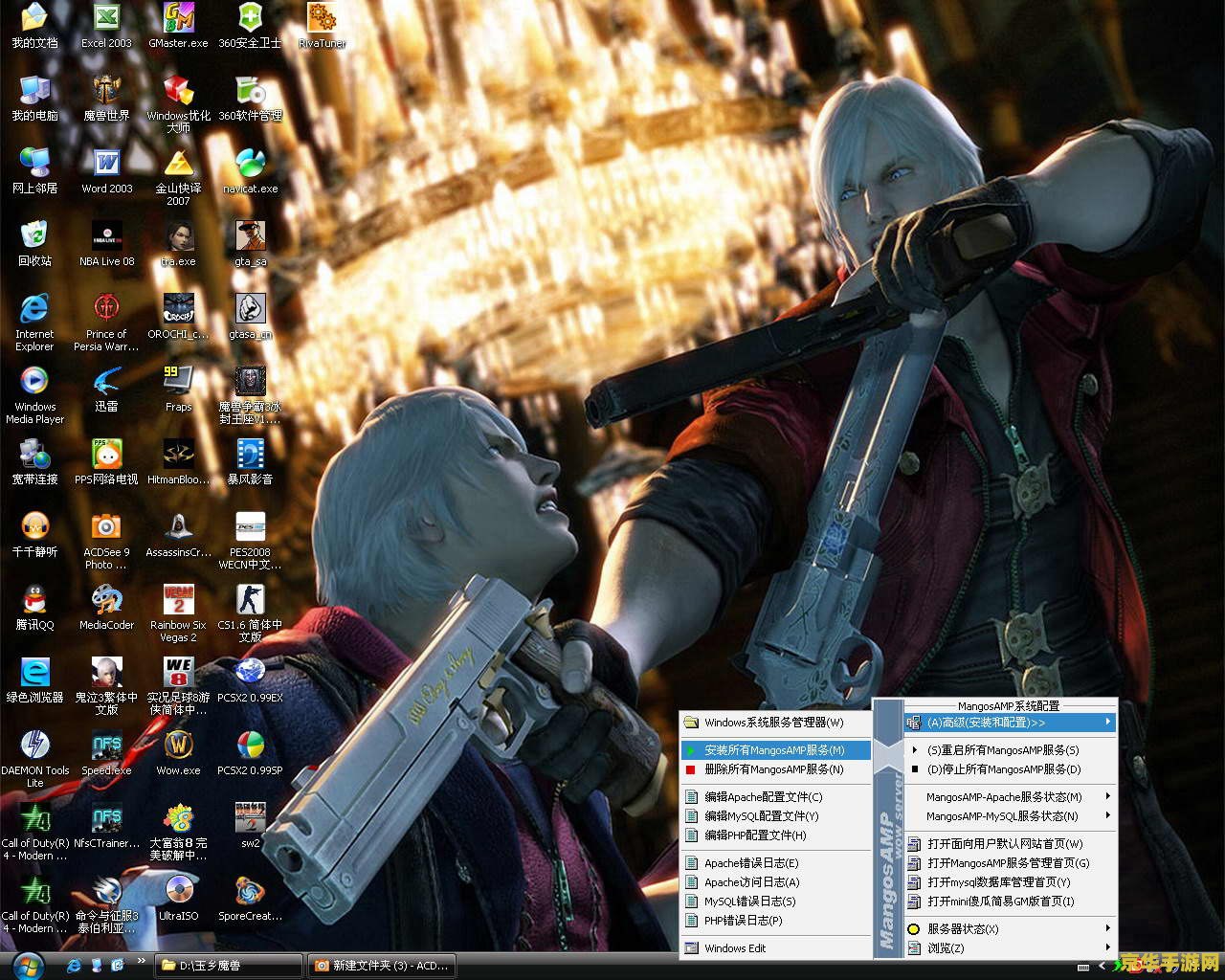Expand (A)高级(安装和配置) submenu arrow

[x=1108, y=723]
